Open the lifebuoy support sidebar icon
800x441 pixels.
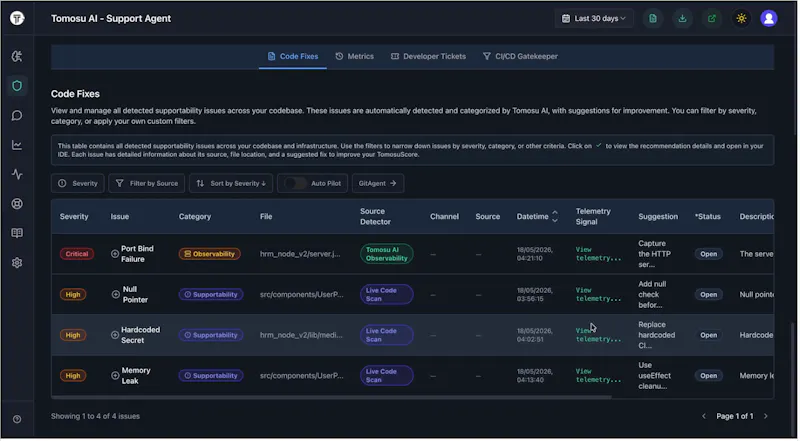(17, 204)
